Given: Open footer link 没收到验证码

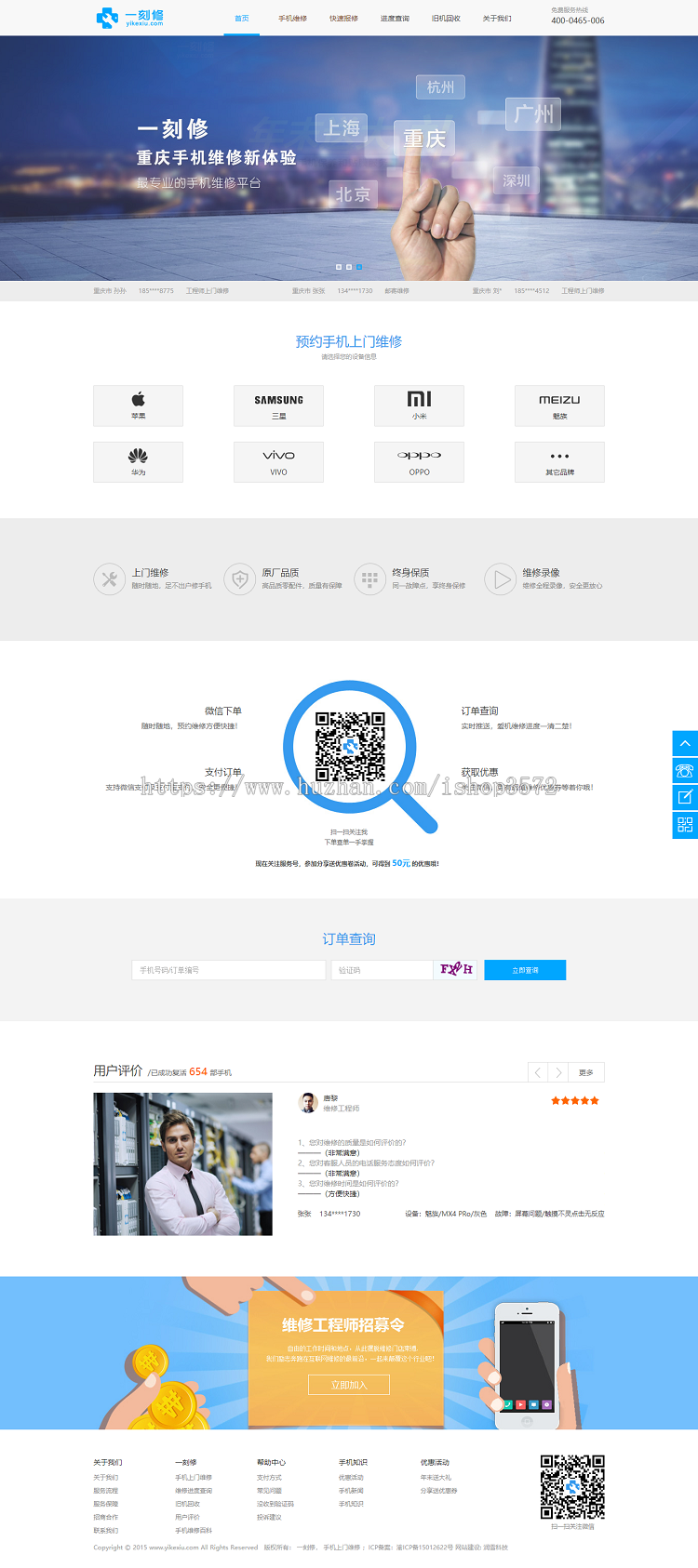Looking at the screenshot, I should (x=275, y=1504).
